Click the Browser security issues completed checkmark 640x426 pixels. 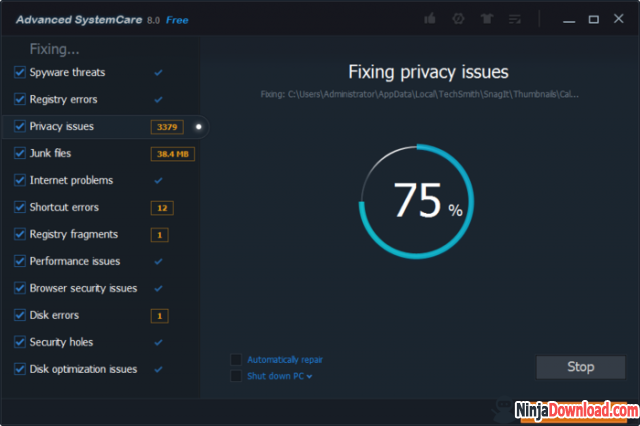[158, 288]
